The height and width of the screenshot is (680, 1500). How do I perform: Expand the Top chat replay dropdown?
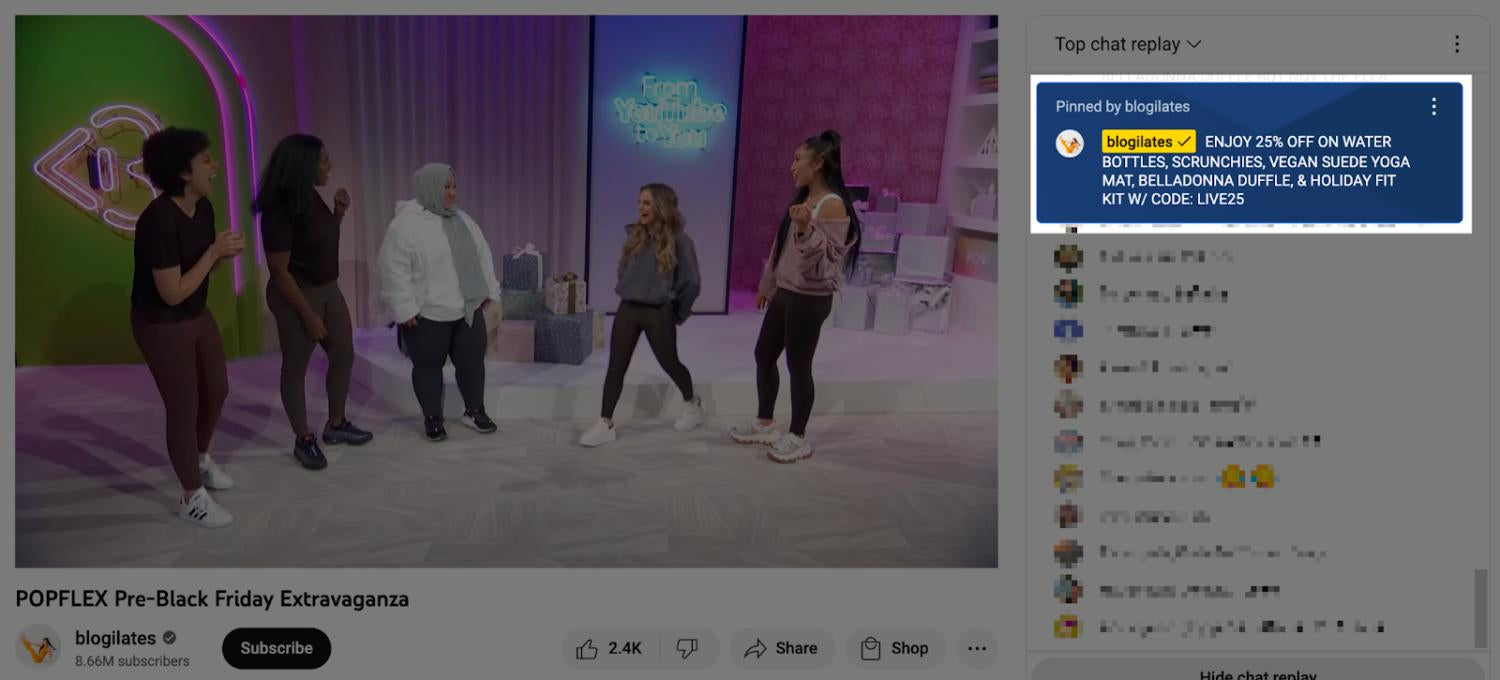[x=1128, y=44]
